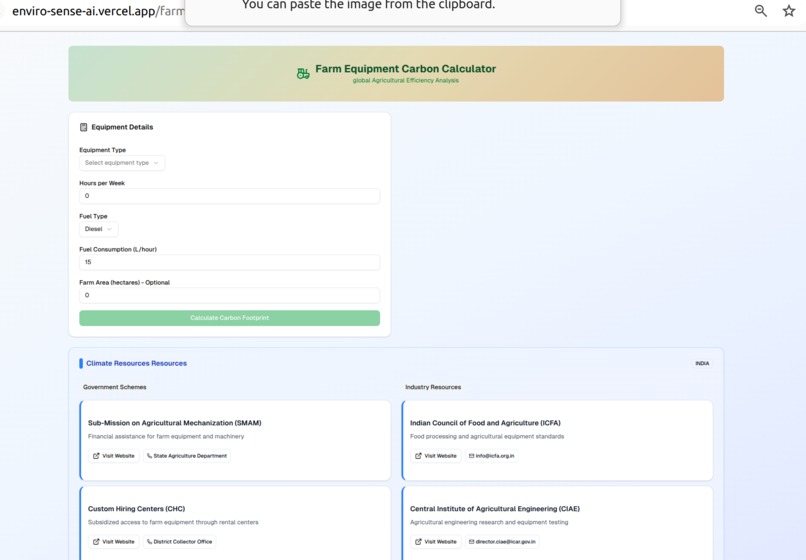This screenshot has height=560, width=806.
Task: Click mail icon beside info@icfa.org.in
Action: (471, 456)
